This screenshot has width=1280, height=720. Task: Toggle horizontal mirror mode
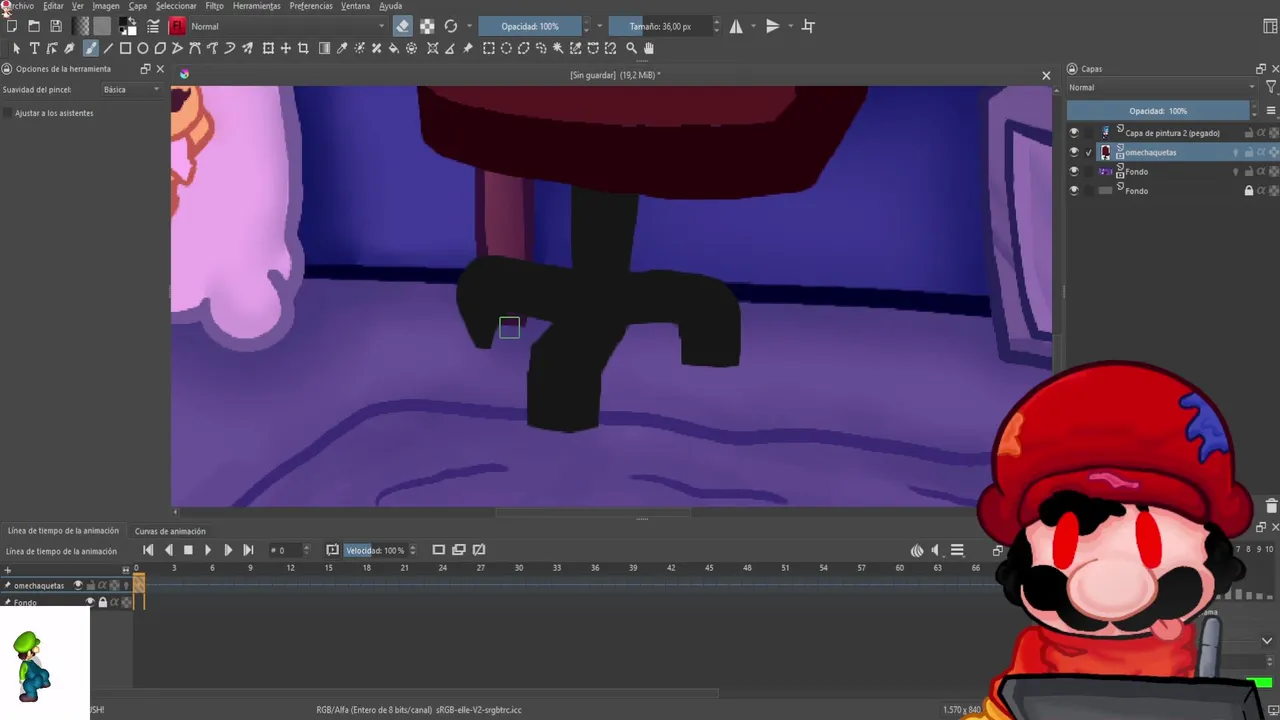click(x=736, y=26)
